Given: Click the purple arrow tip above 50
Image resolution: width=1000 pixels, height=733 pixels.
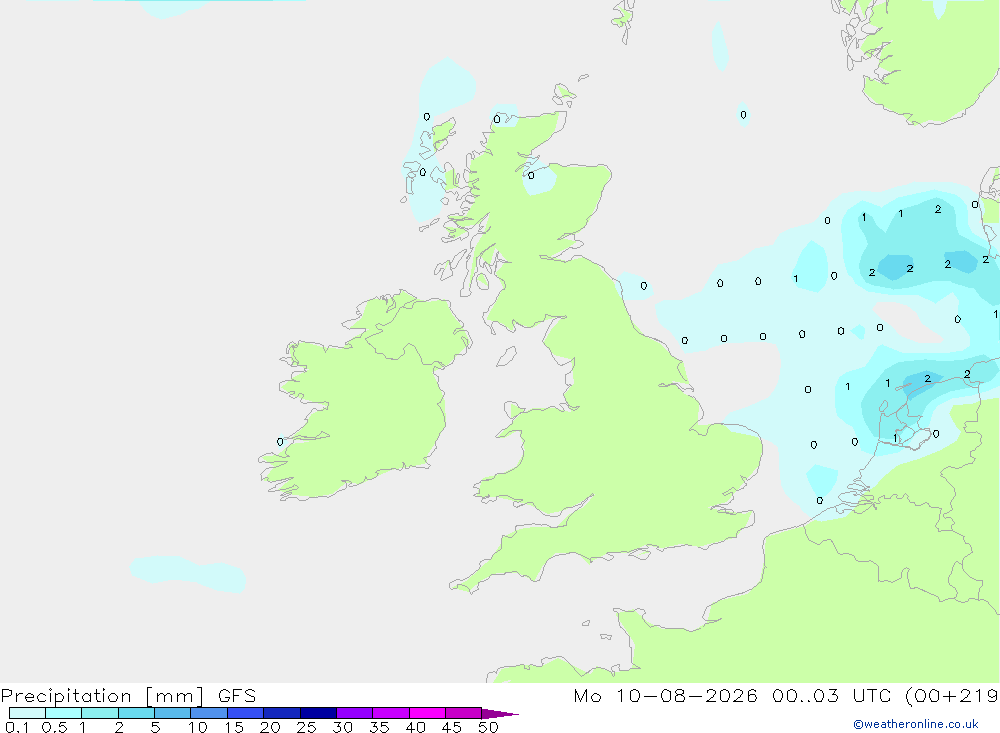Looking at the screenshot, I should coord(501,714).
